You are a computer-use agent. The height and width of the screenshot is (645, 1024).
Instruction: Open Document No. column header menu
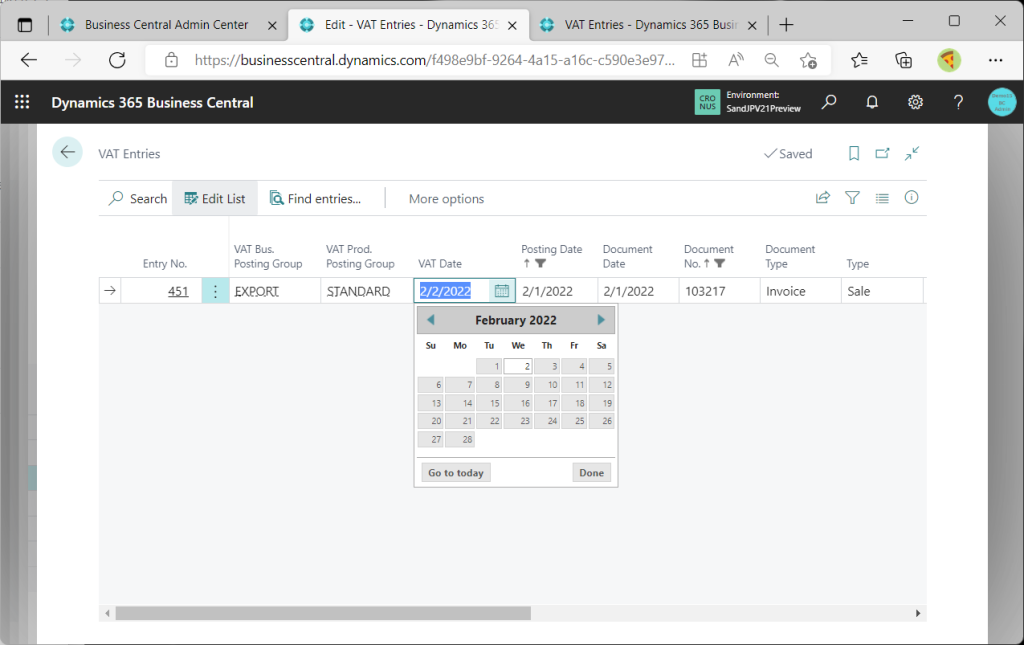click(x=708, y=256)
